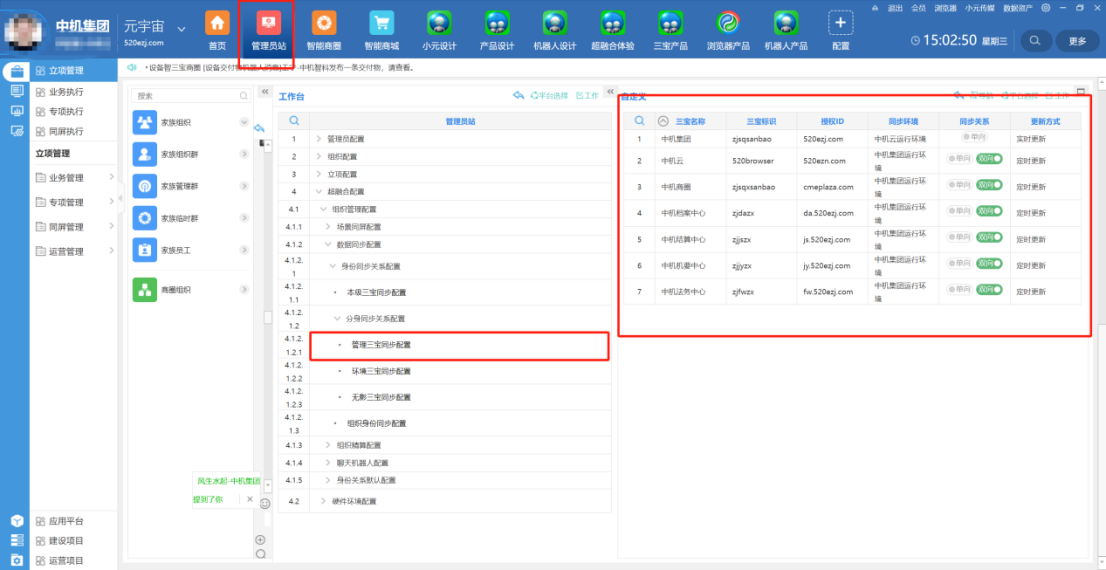Click the 搜索 input field
1106x570 pixels.
click(x=190, y=95)
